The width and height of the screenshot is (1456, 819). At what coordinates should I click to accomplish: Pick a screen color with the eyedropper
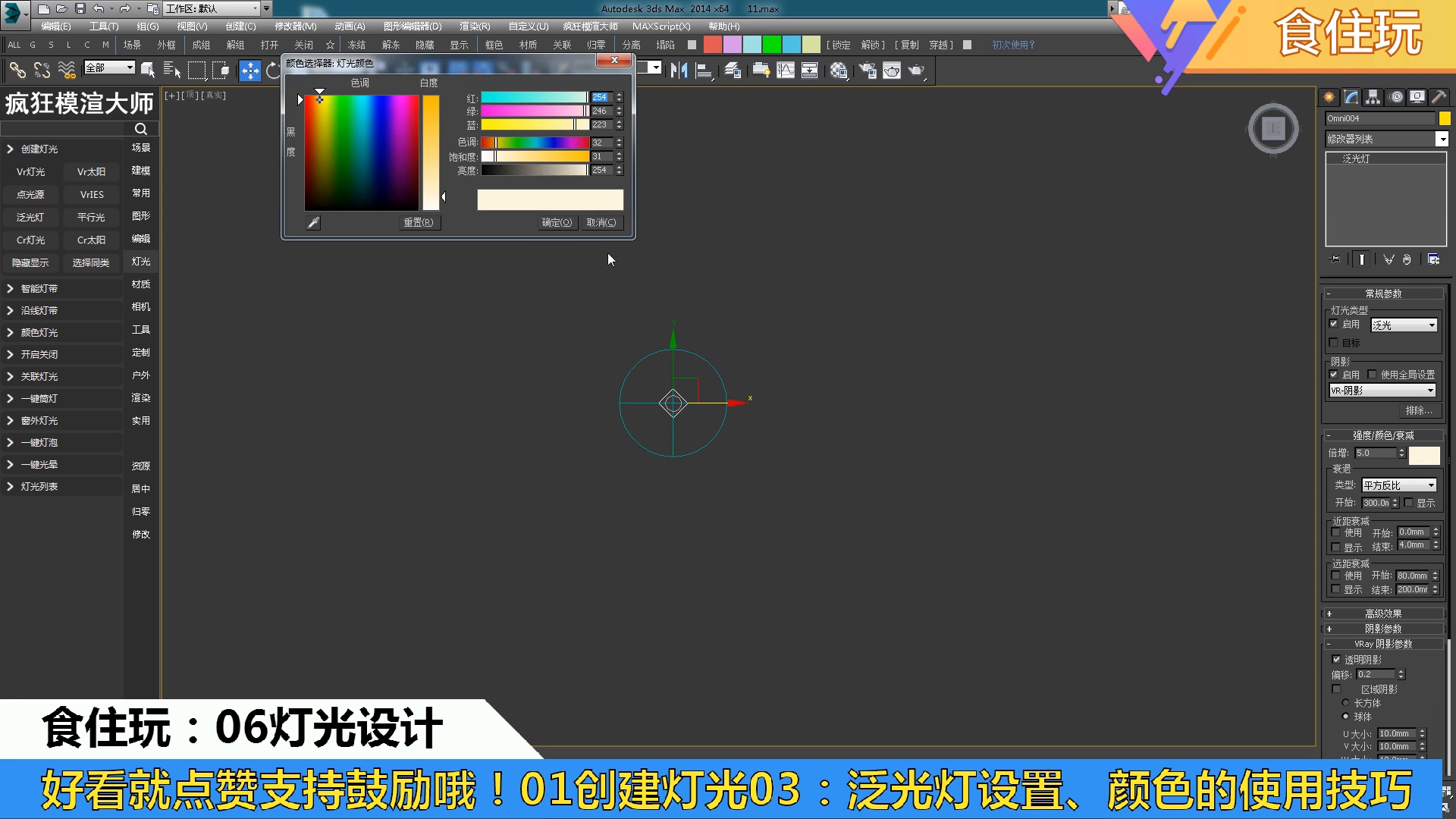point(312,222)
